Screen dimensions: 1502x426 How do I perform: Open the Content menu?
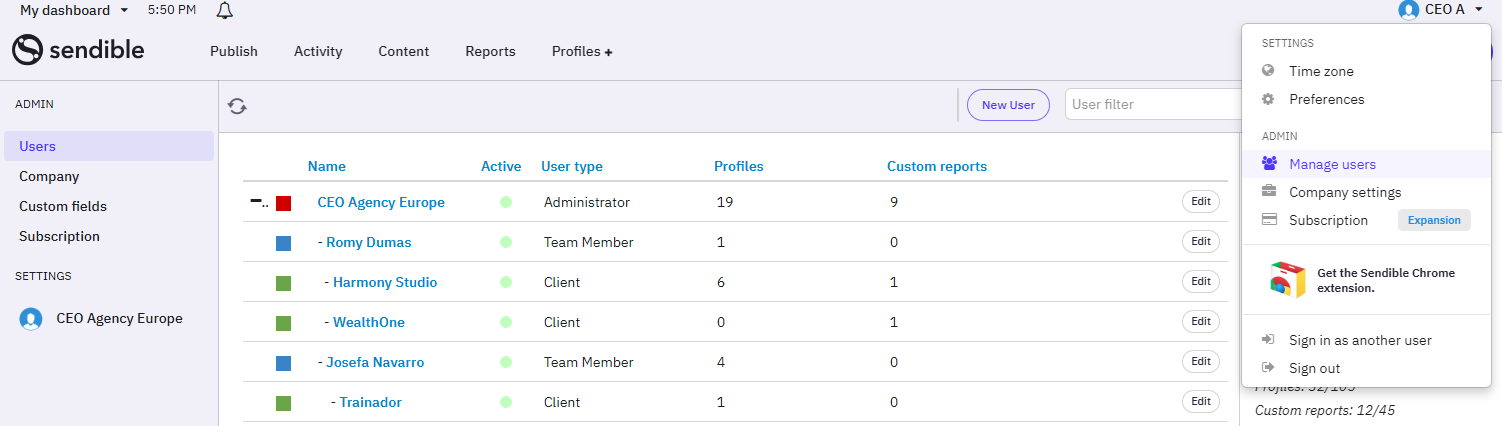tap(404, 51)
